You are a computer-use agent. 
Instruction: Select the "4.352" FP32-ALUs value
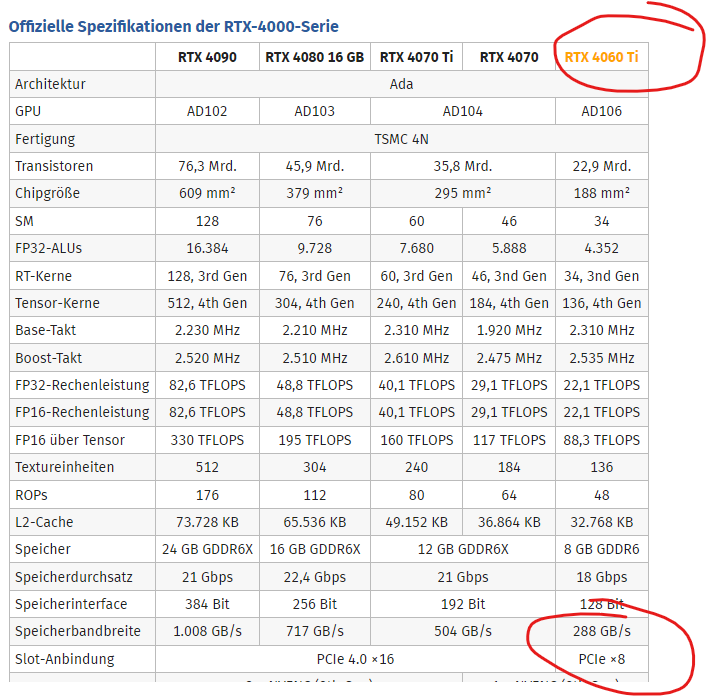coord(601,248)
